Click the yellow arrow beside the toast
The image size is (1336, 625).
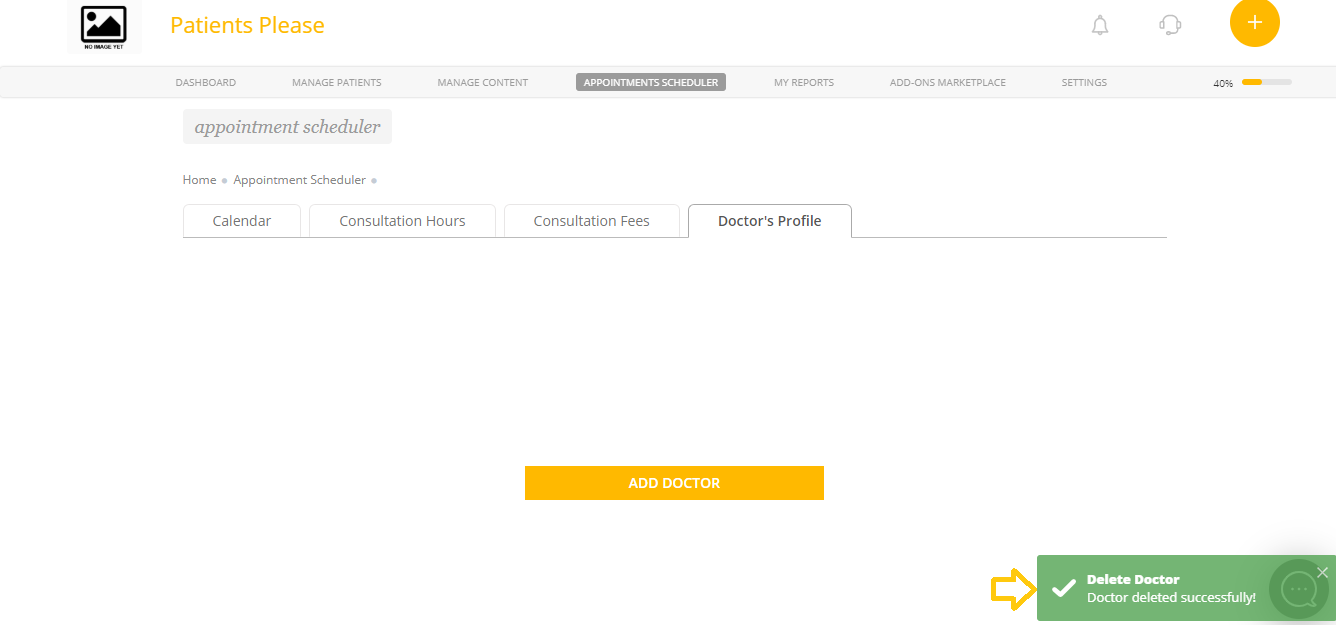pos(1013,590)
